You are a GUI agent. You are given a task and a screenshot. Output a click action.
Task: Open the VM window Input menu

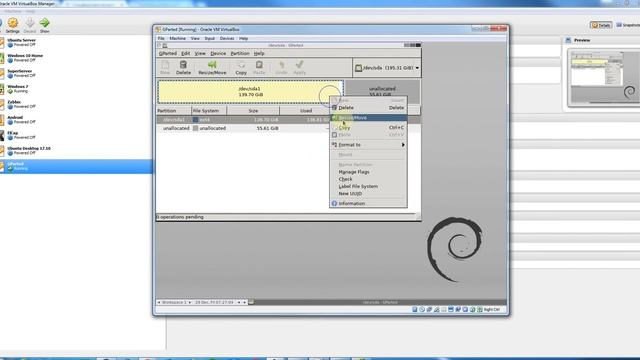[210, 38]
